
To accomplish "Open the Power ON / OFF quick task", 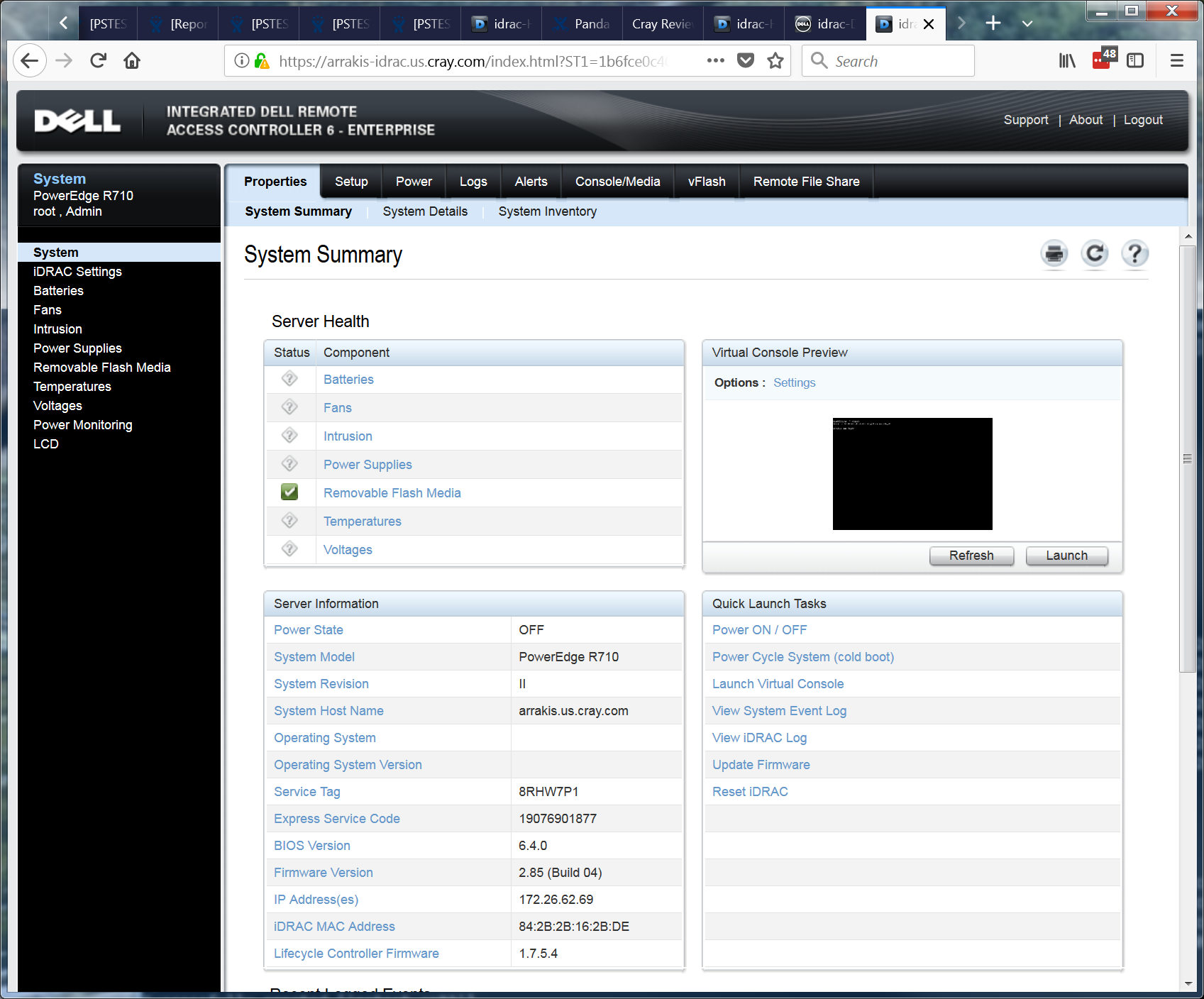I will pos(759,629).
